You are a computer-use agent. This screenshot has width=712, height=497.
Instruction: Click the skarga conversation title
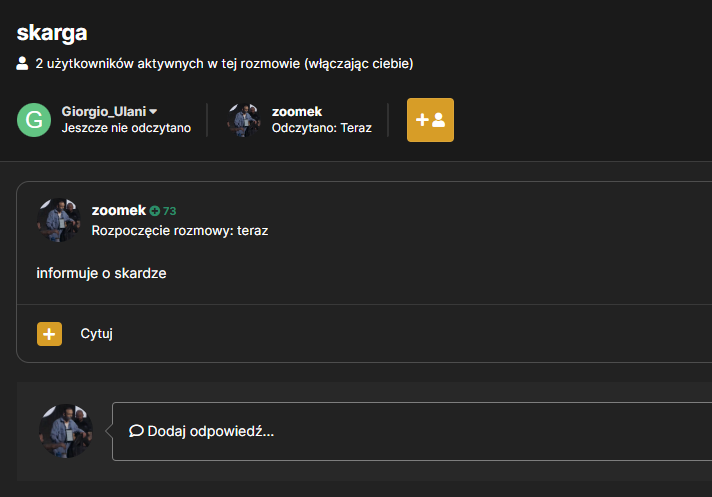(52, 33)
